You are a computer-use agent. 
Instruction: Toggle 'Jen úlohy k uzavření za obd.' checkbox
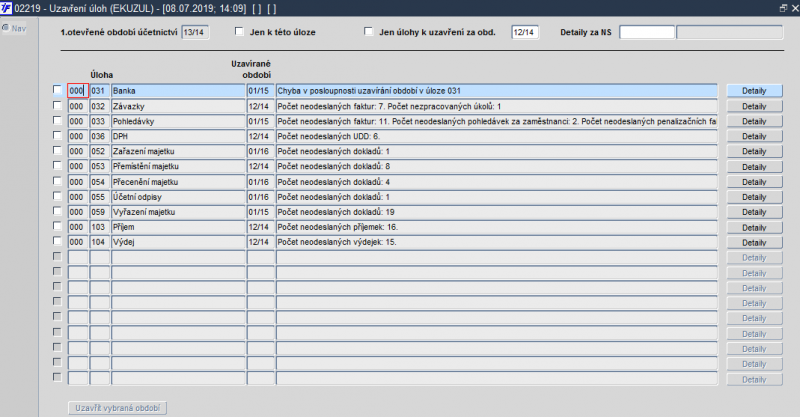[x=368, y=31]
